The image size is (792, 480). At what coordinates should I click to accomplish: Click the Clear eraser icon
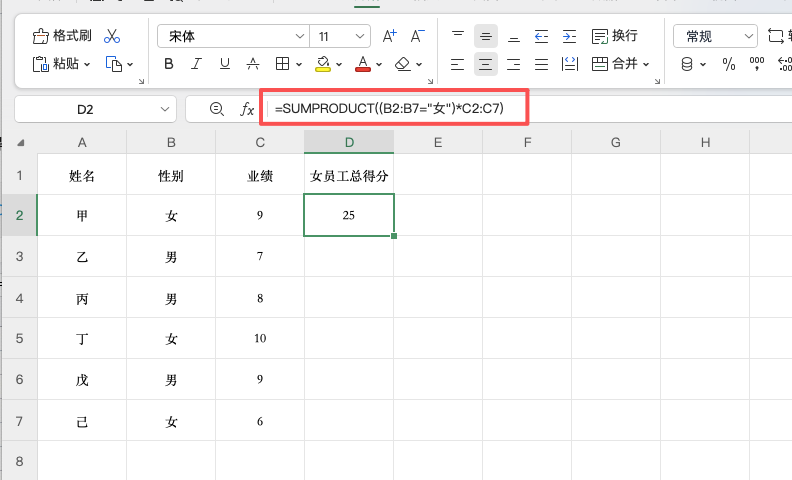coord(403,64)
